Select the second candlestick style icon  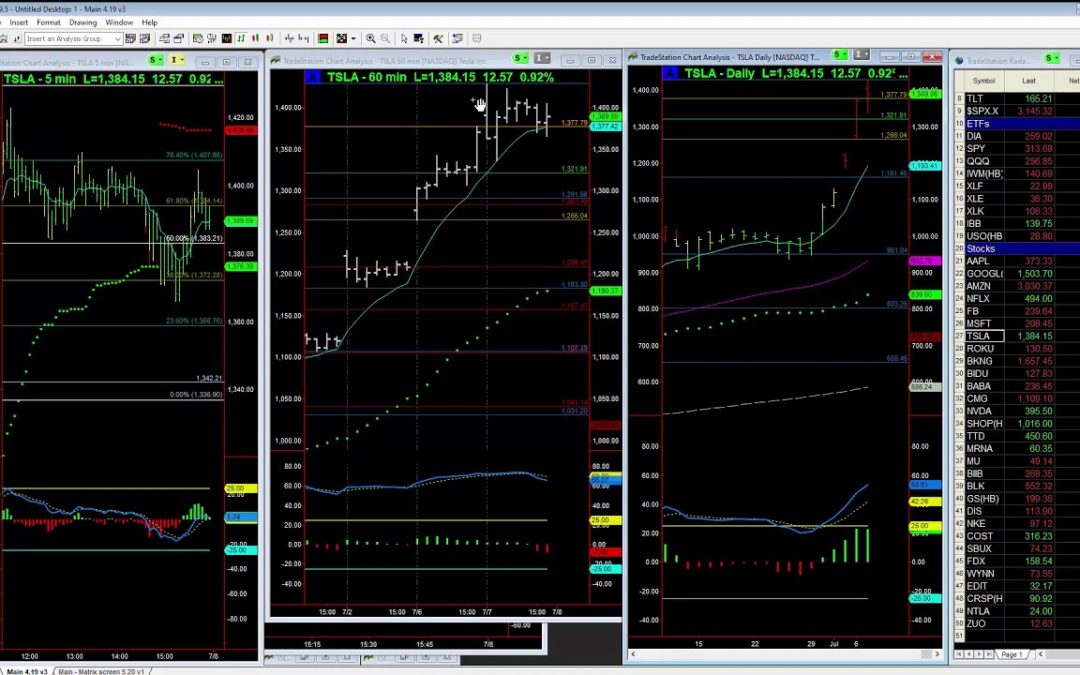click(270, 39)
